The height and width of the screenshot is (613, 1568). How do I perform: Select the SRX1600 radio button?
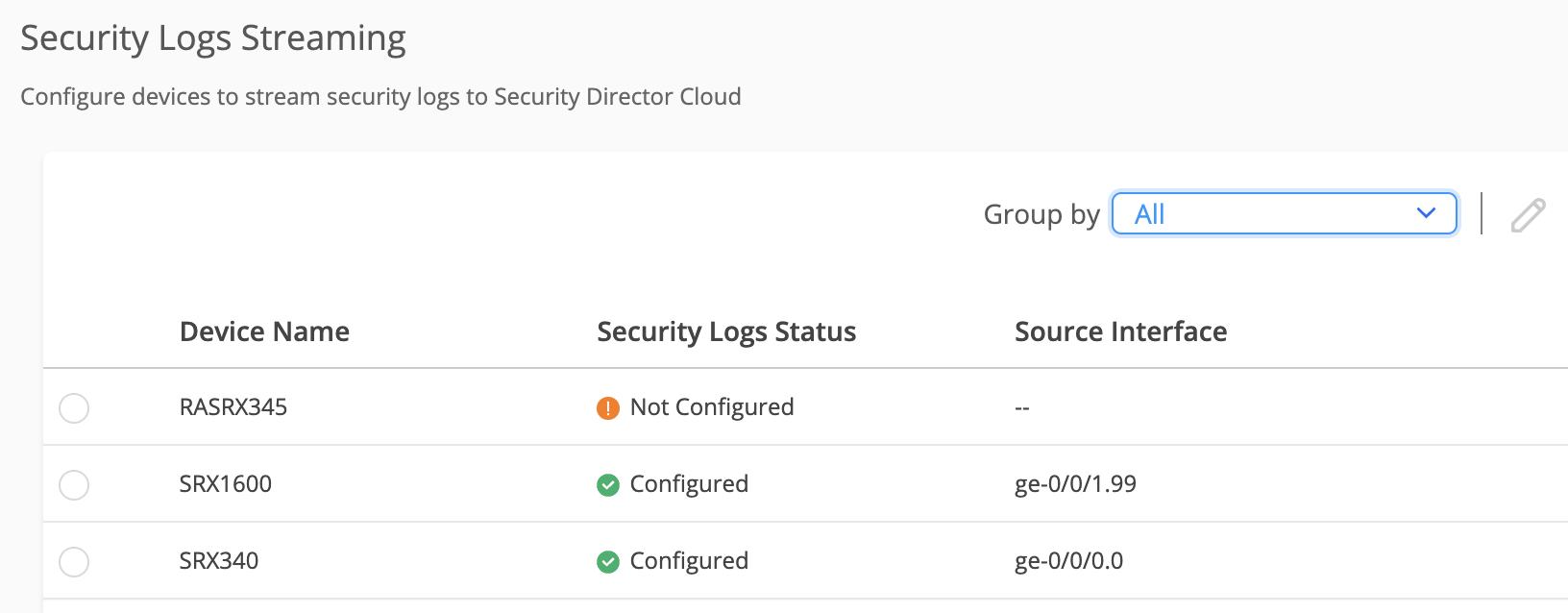tap(74, 485)
